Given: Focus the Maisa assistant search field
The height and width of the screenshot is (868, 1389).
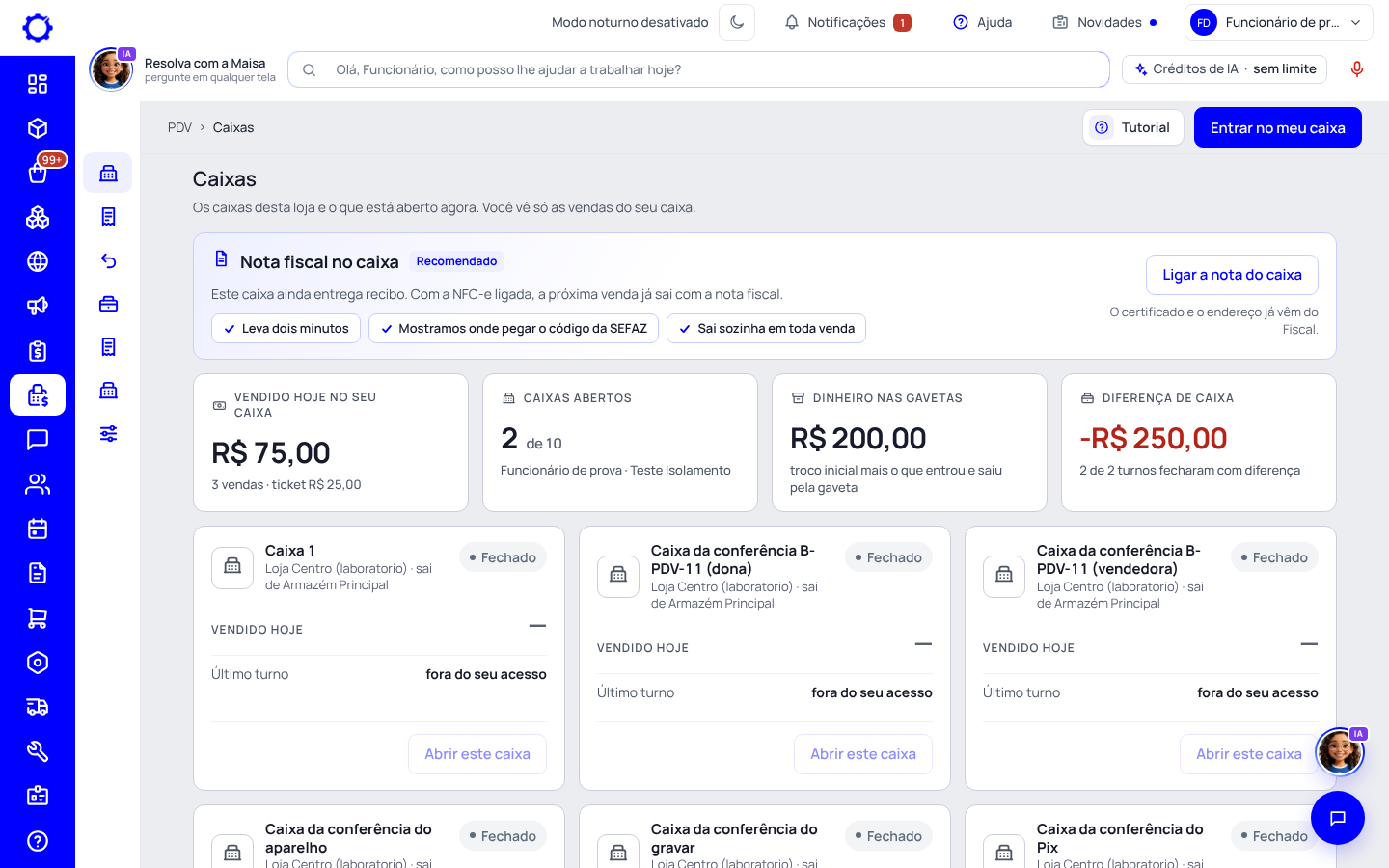Looking at the screenshot, I should click(x=699, y=69).
